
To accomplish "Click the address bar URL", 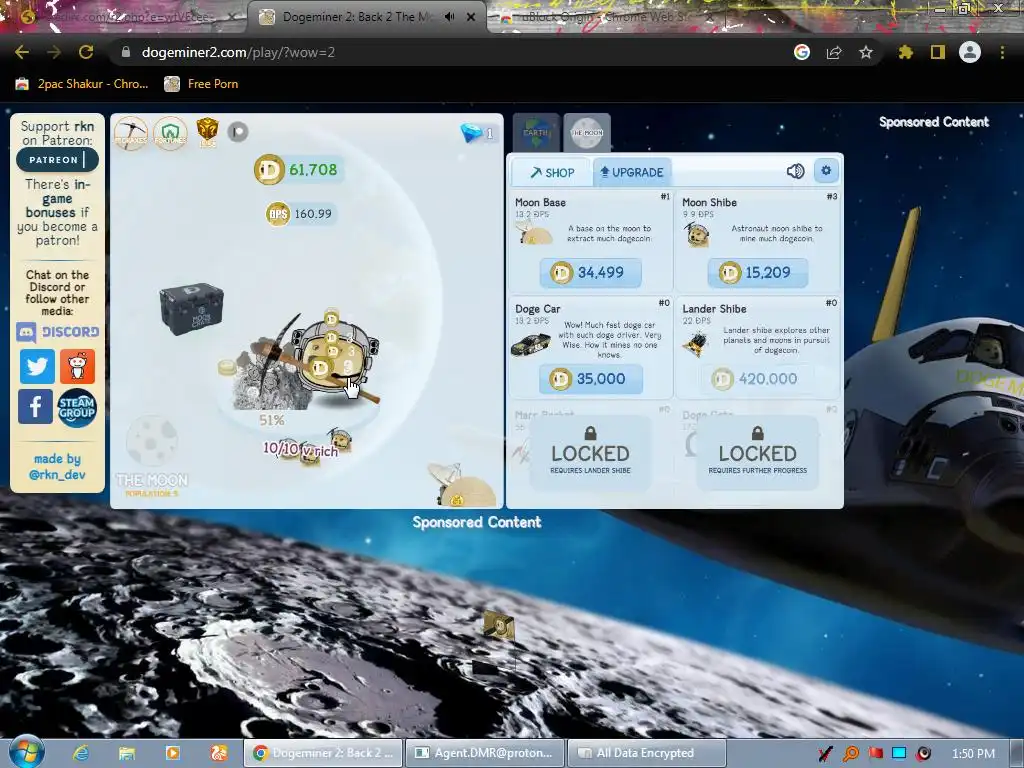I will pos(238,52).
